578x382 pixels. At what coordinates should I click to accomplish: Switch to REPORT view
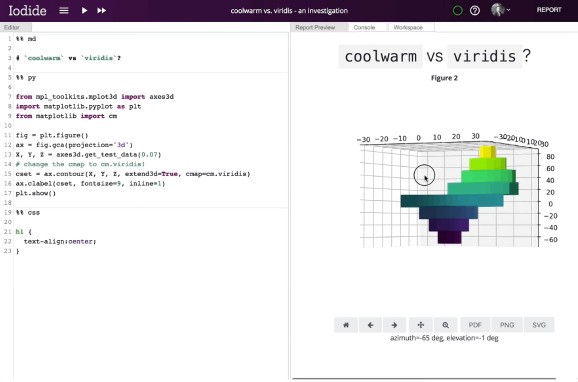point(549,10)
